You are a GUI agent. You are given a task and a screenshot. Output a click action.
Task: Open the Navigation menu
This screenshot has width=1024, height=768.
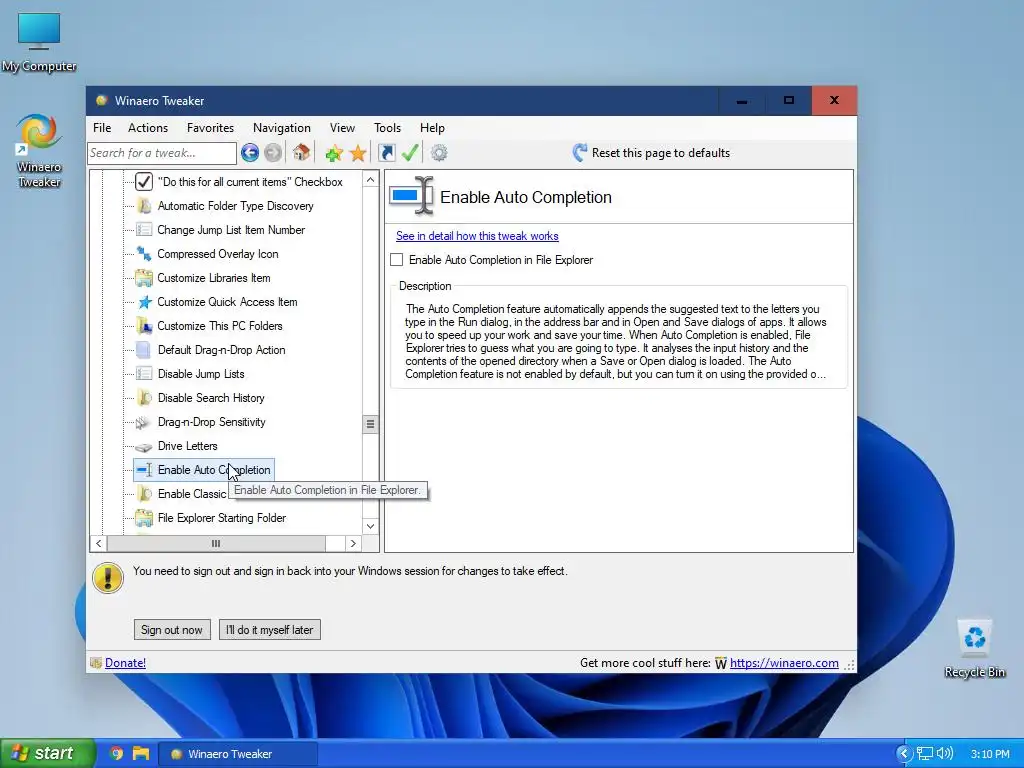(281, 128)
